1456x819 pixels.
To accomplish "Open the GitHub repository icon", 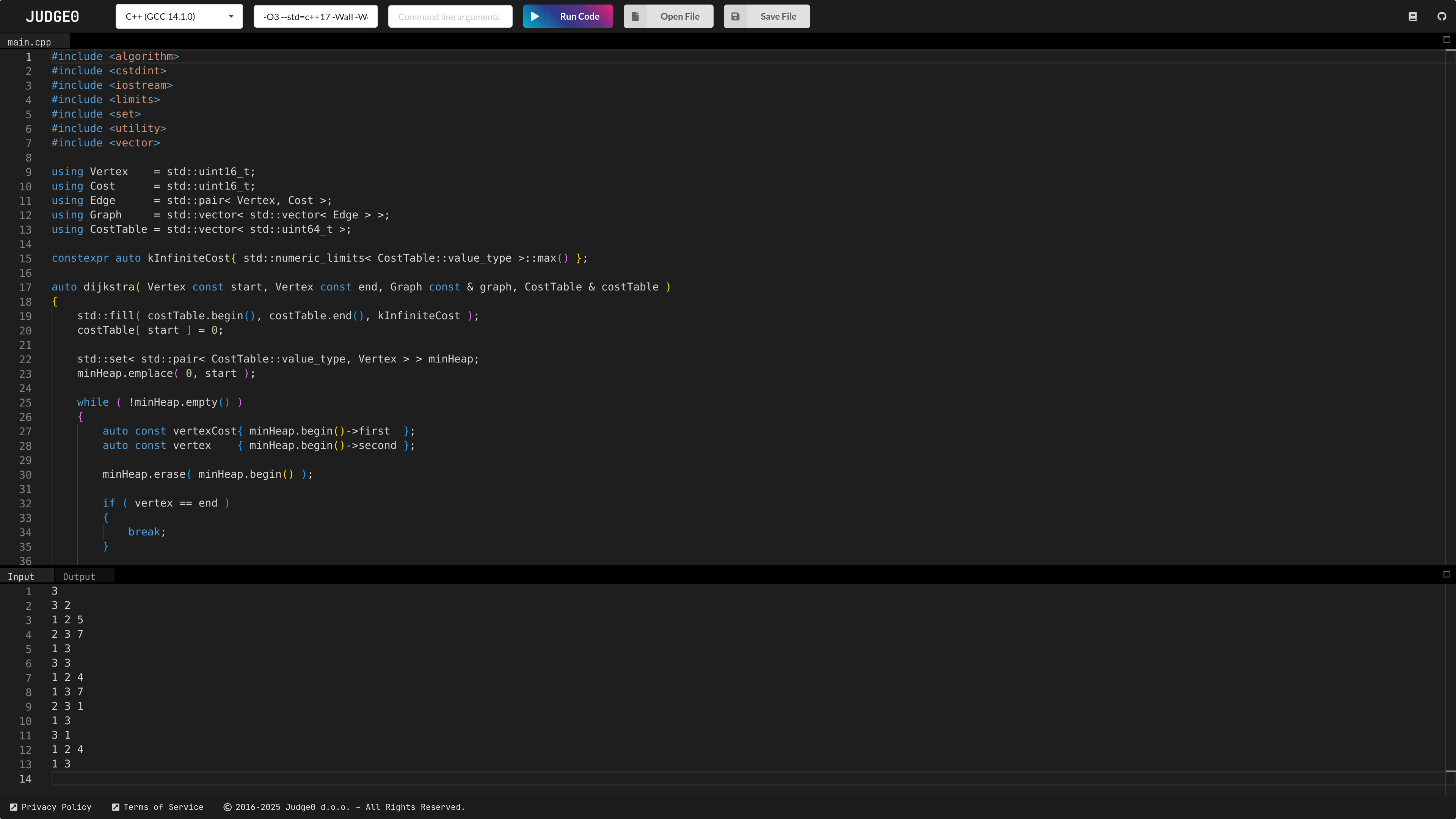I will (x=1442, y=16).
